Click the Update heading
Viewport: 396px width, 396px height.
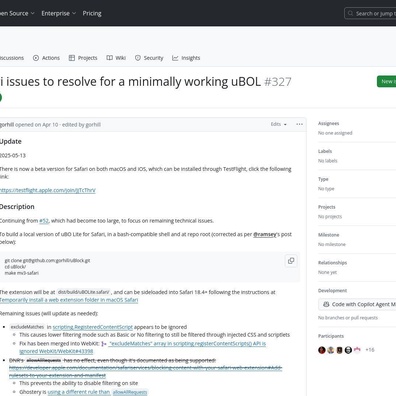pyautogui.click(x=11, y=141)
